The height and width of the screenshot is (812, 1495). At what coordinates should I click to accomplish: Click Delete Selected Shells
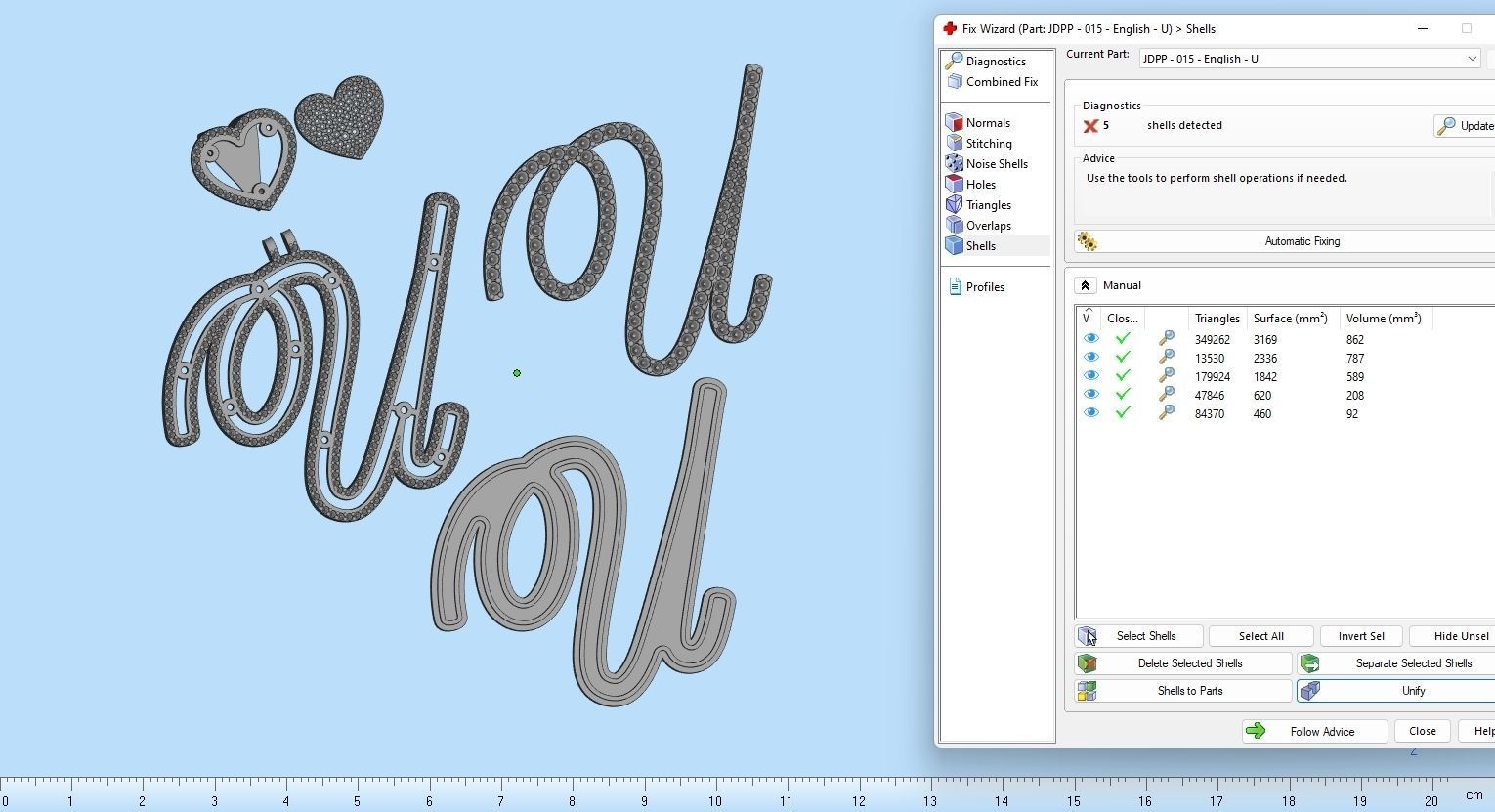tap(1184, 663)
